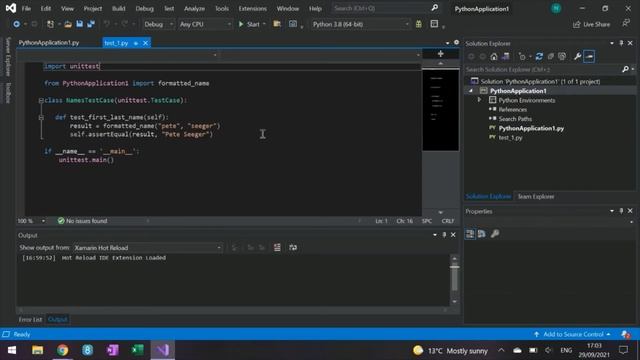Switch to the PythonApplication1.py editor tab

coord(49,42)
